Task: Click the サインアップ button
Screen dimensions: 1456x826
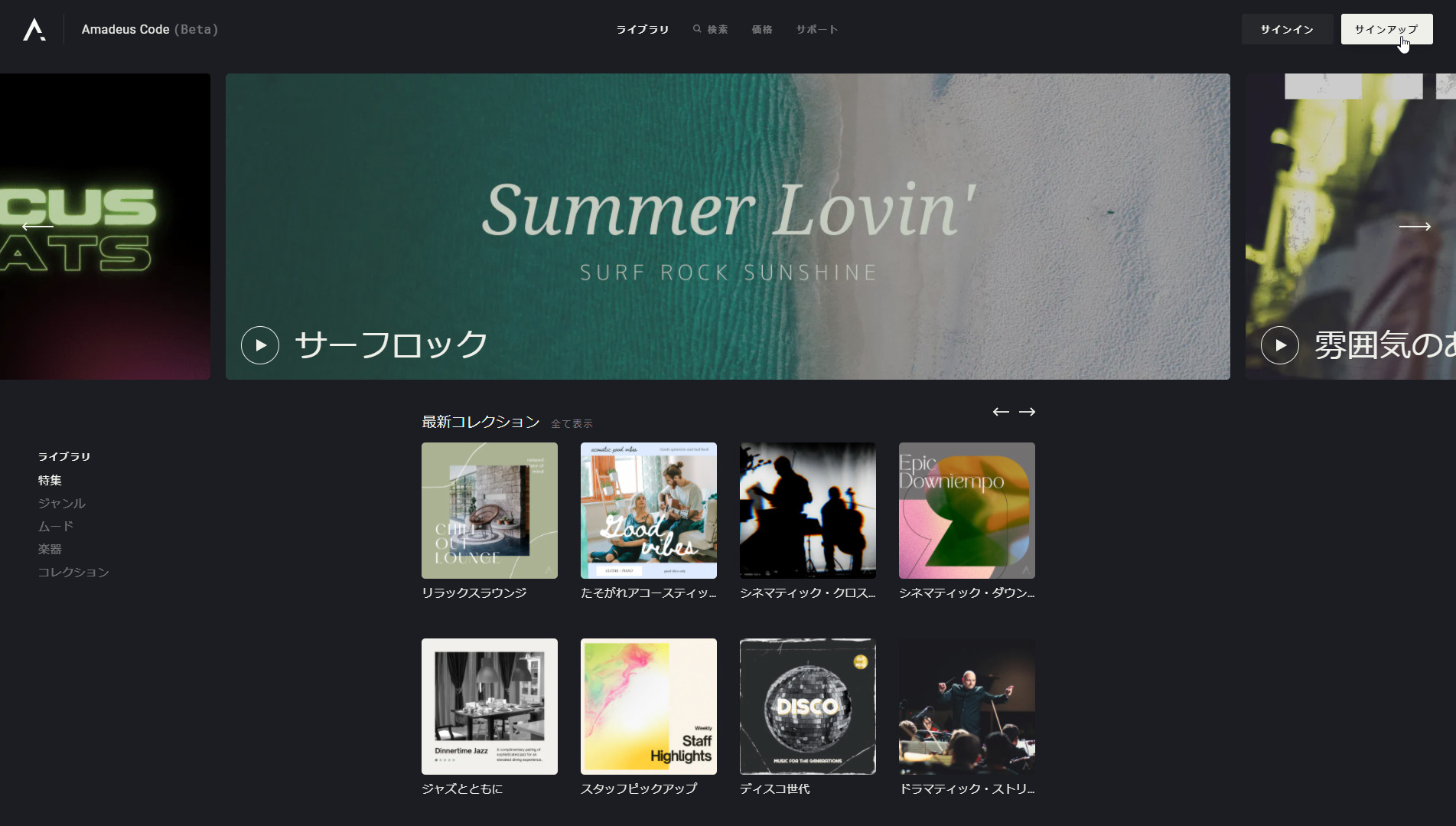Action: tap(1386, 29)
